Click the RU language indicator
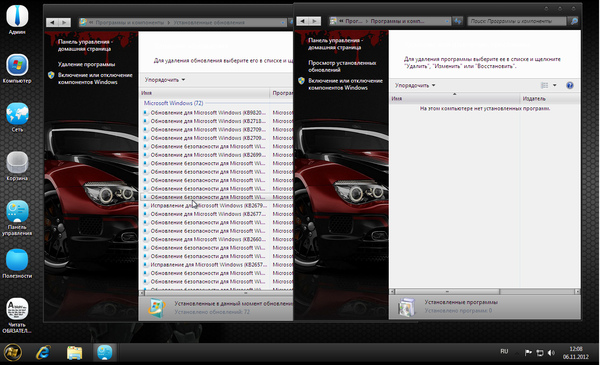600x365 pixels. point(504,351)
